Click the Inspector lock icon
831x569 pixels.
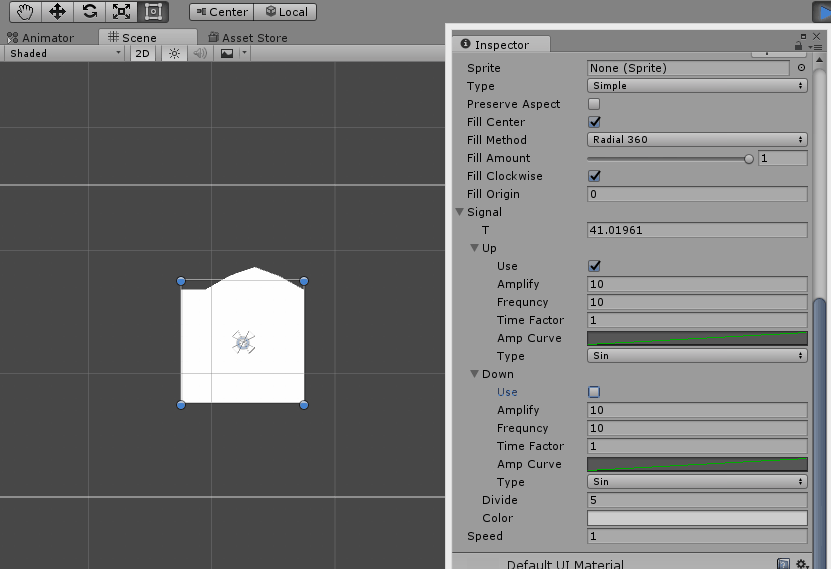[800, 44]
